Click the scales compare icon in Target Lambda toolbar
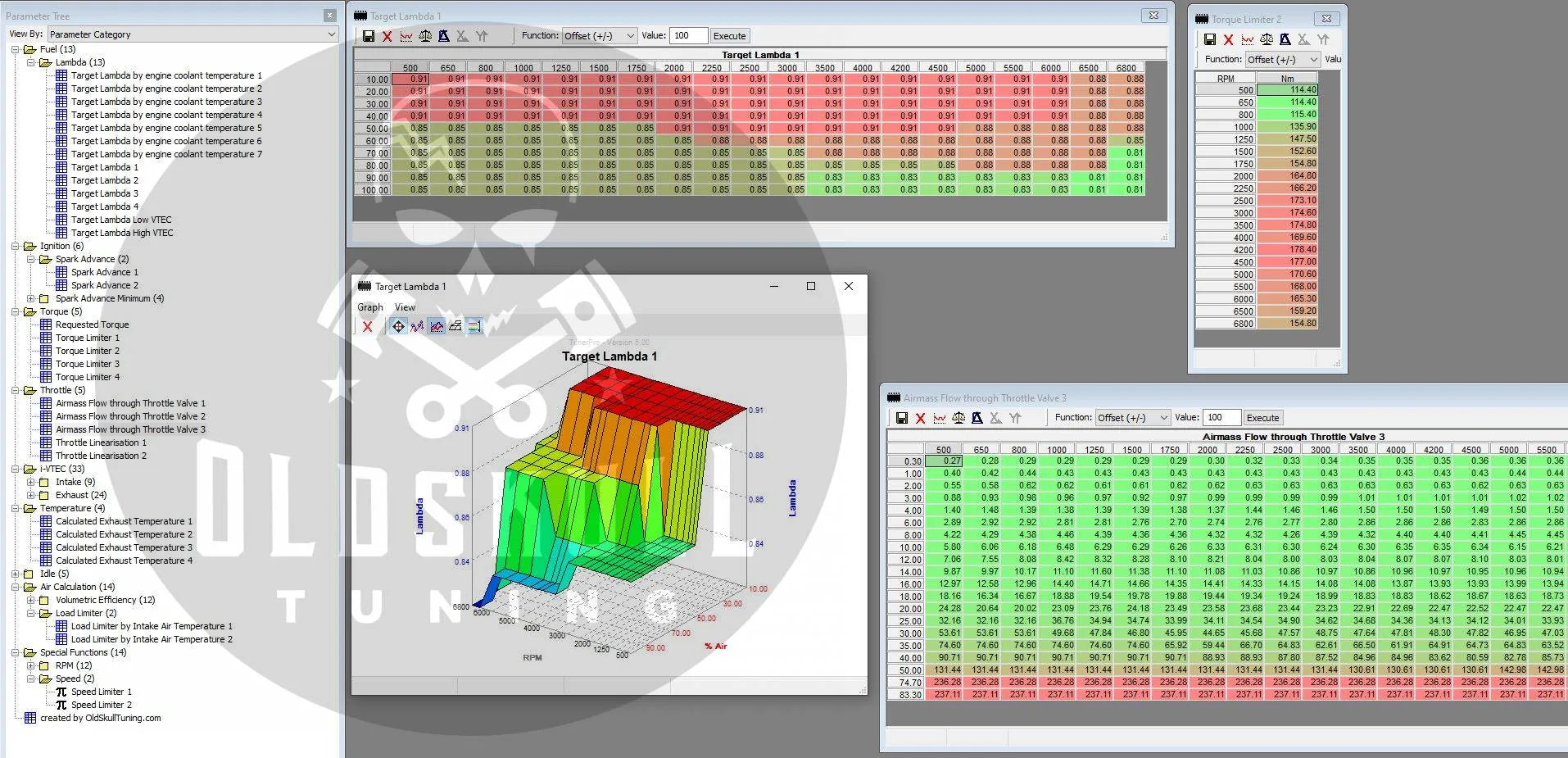1568x758 pixels. [424, 36]
